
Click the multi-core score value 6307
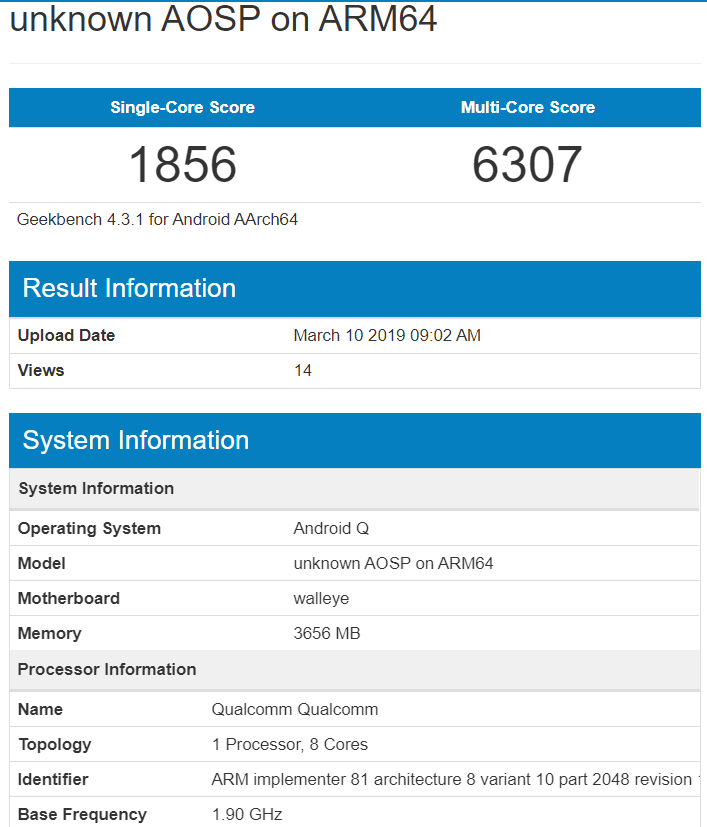pyautogui.click(x=528, y=165)
